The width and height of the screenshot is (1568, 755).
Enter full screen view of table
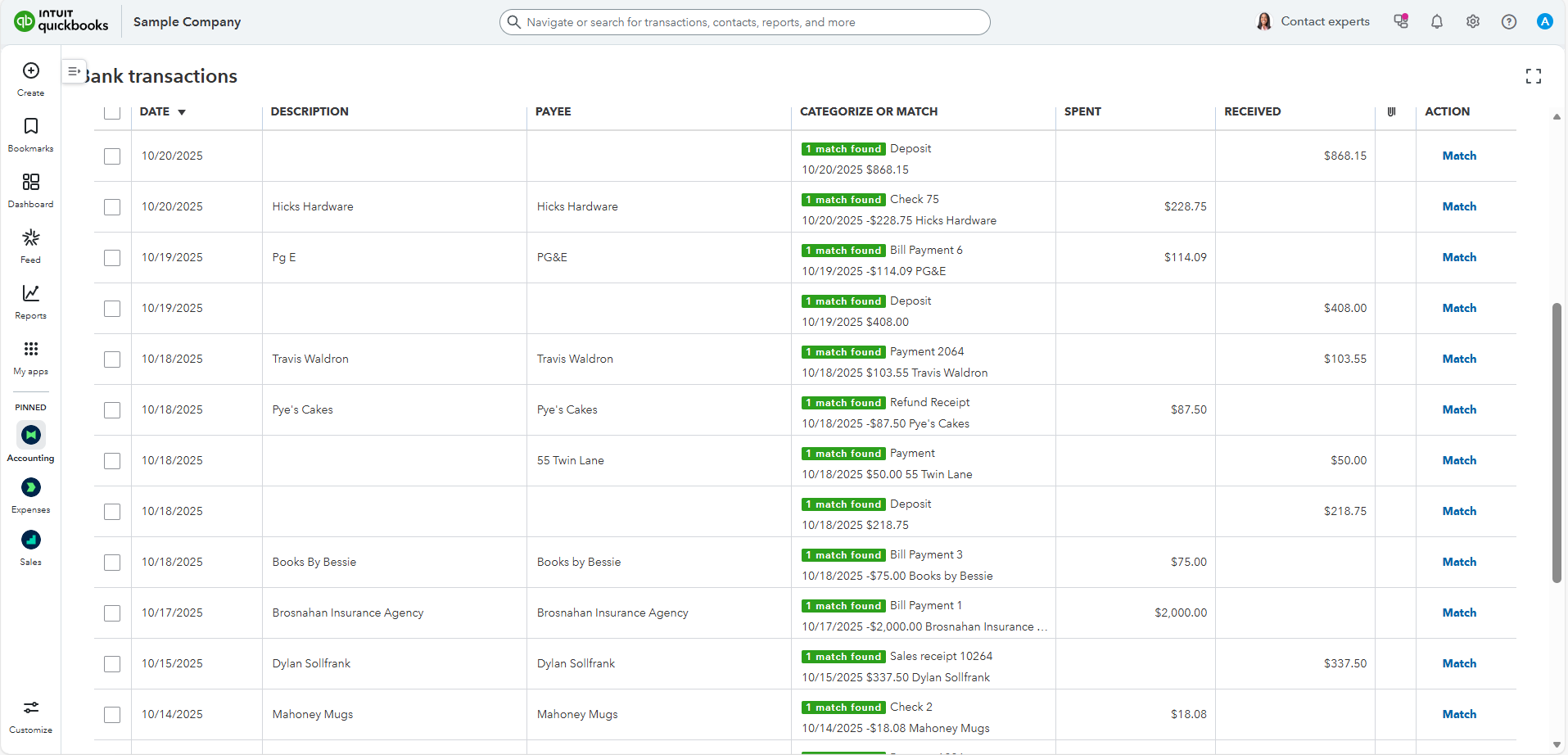(1533, 76)
